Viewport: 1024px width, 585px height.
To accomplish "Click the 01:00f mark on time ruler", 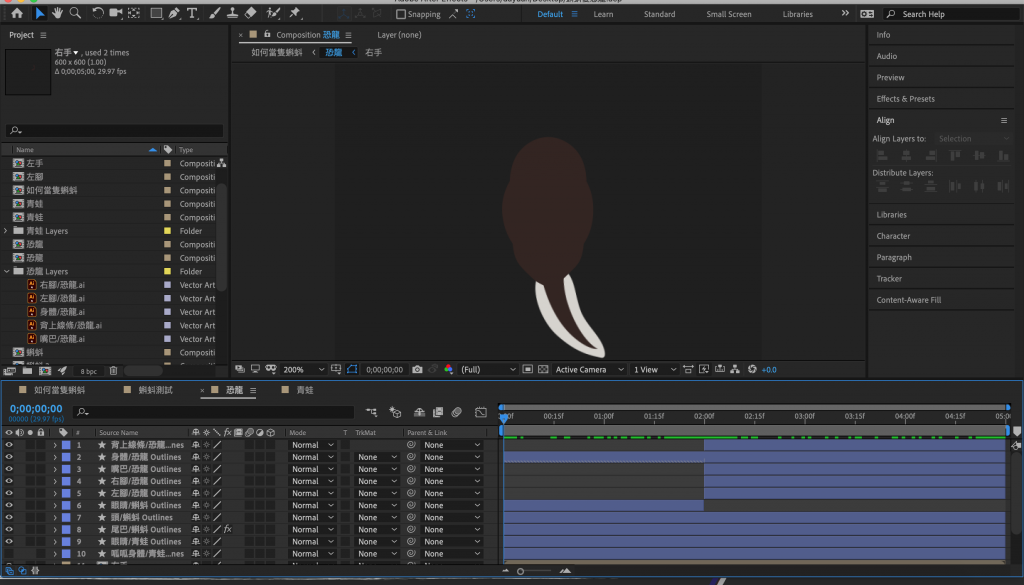I will [603, 416].
